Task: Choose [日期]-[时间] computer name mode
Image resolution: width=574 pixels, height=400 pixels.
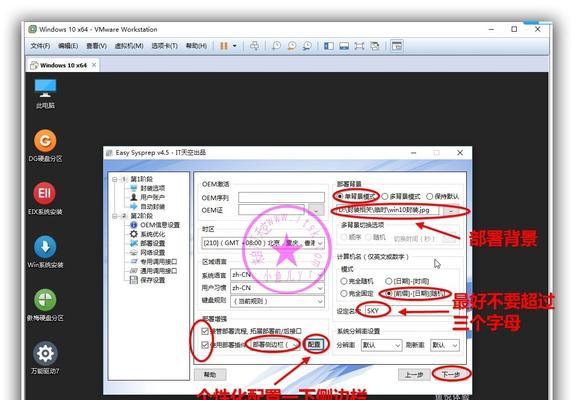Action: click(389, 281)
